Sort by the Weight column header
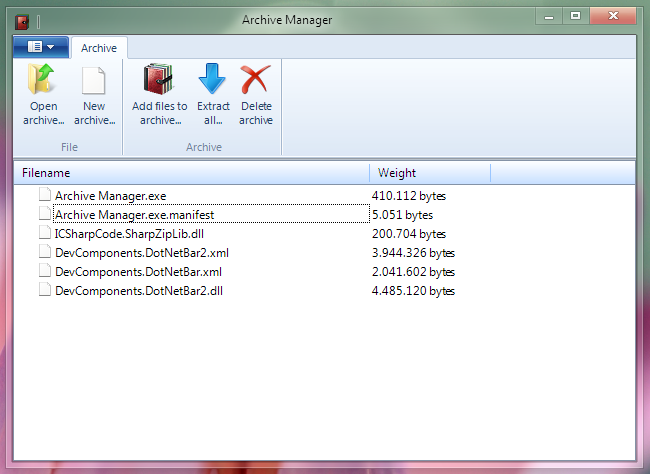Image resolution: width=650 pixels, height=474 pixels. click(x=430, y=173)
